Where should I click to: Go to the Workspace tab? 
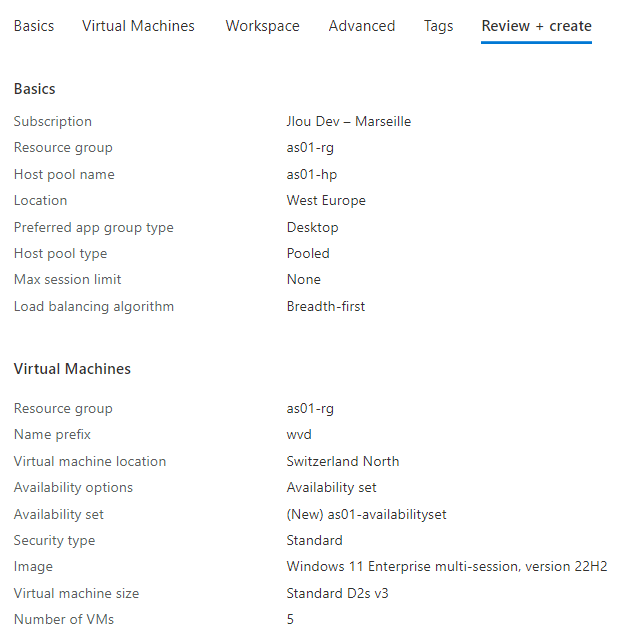point(262,26)
